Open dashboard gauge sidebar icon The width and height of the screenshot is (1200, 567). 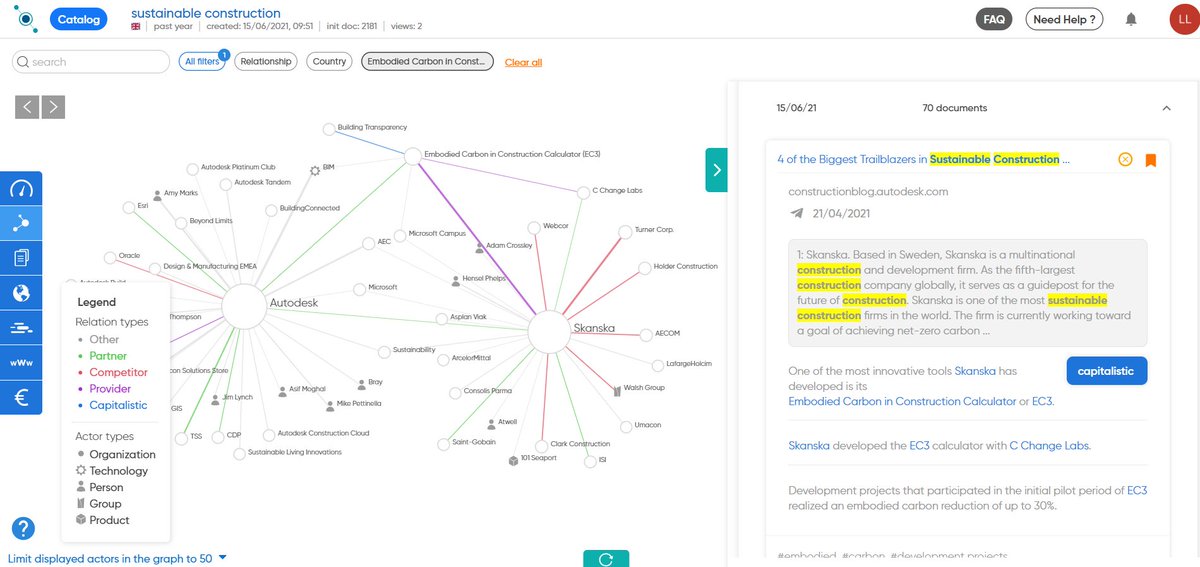pyautogui.click(x=21, y=189)
